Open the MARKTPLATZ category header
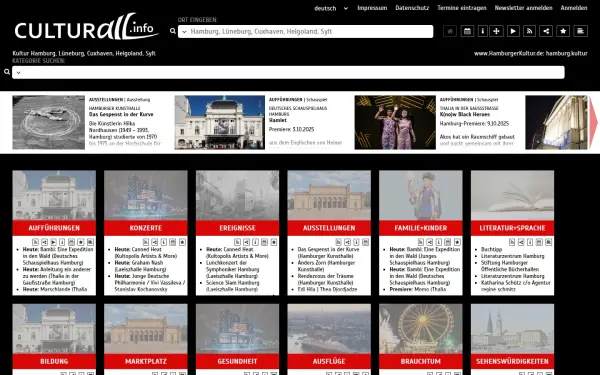 [x=146, y=361]
